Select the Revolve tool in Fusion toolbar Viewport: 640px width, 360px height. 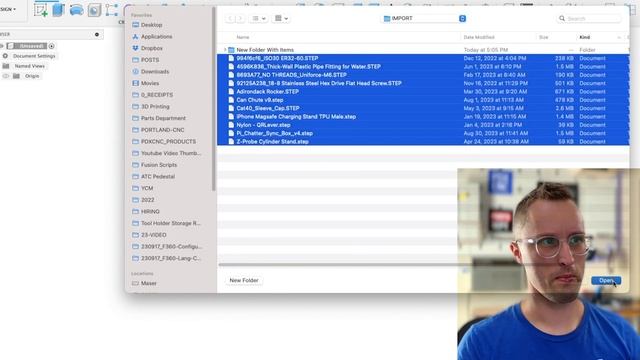pyautogui.click(x=76, y=10)
